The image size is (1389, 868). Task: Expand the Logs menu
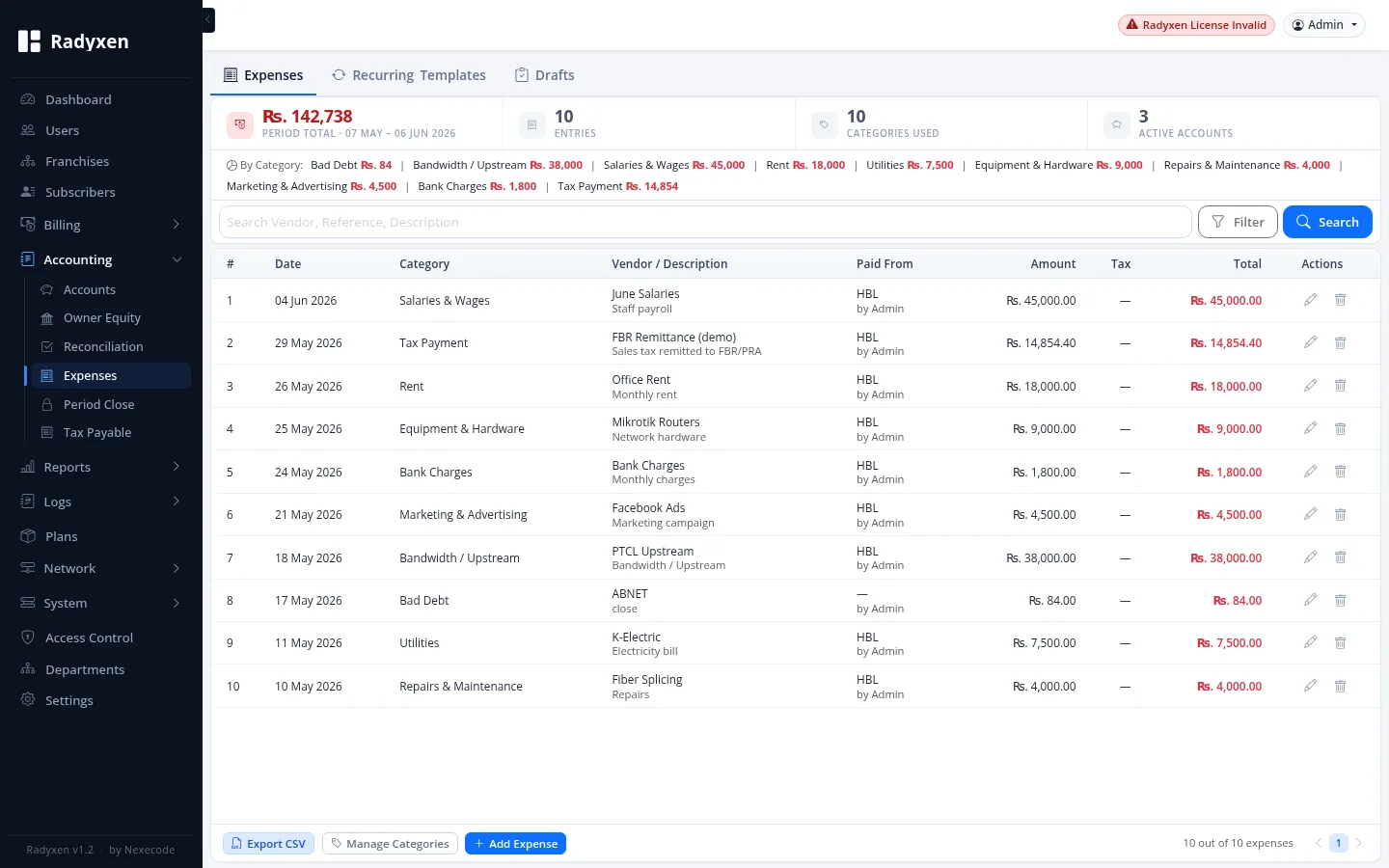point(101,502)
